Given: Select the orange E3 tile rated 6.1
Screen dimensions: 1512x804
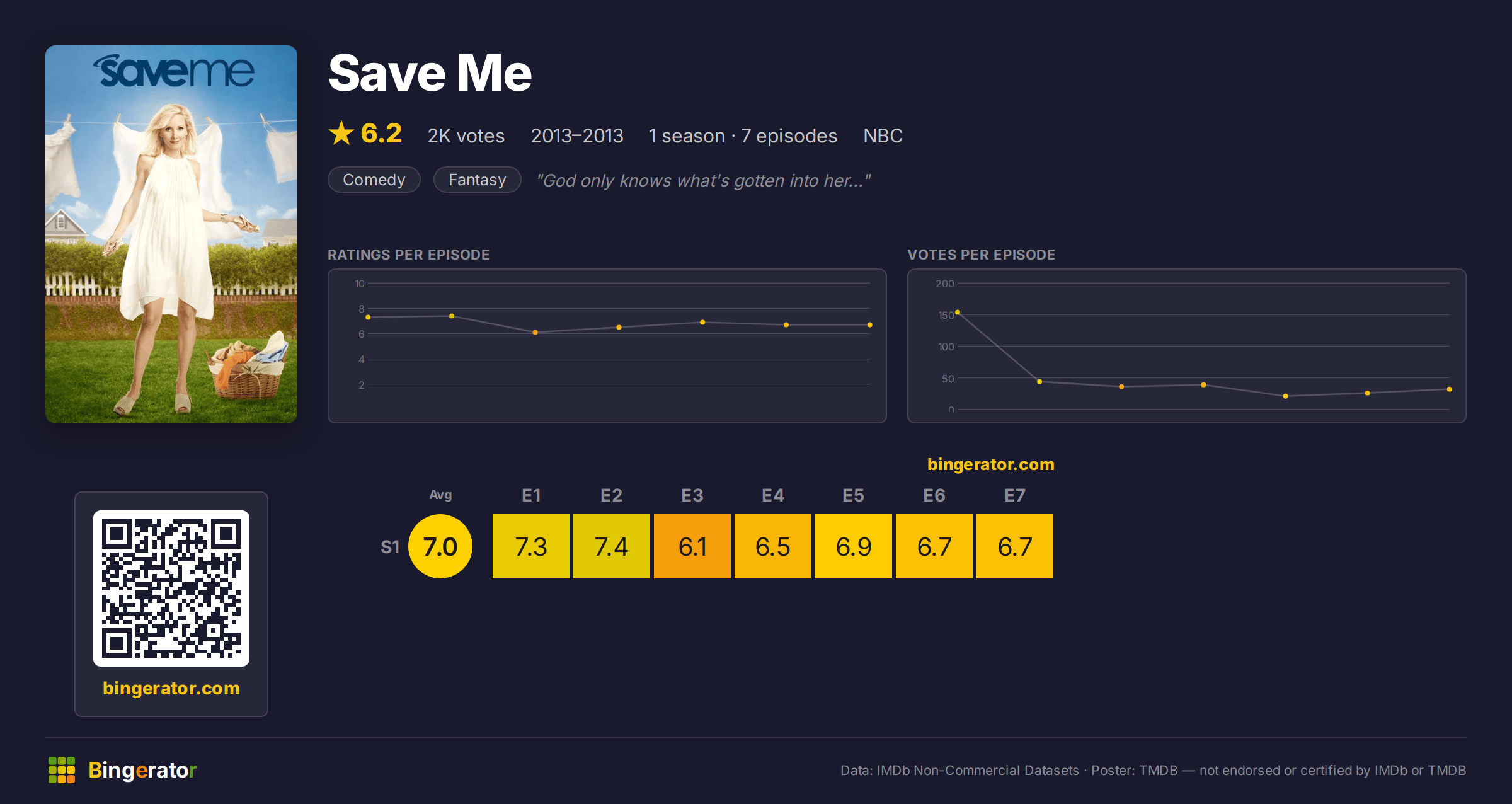Looking at the screenshot, I should point(692,546).
